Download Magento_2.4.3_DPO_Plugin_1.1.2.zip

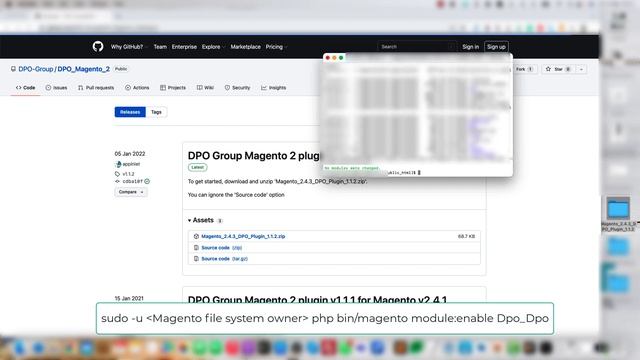[243, 236]
